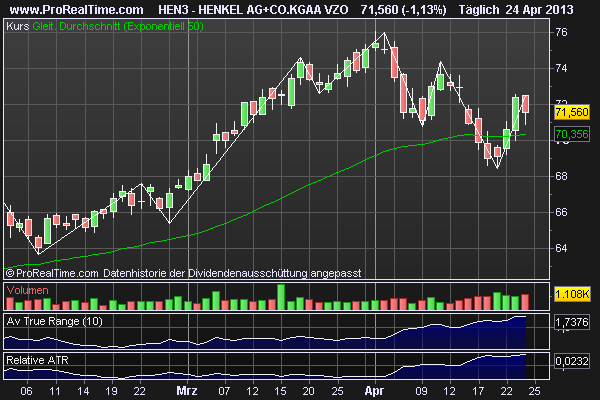Click the yellow 71,560 price tag
Screen dimensions: 600x400
[572, 113]
